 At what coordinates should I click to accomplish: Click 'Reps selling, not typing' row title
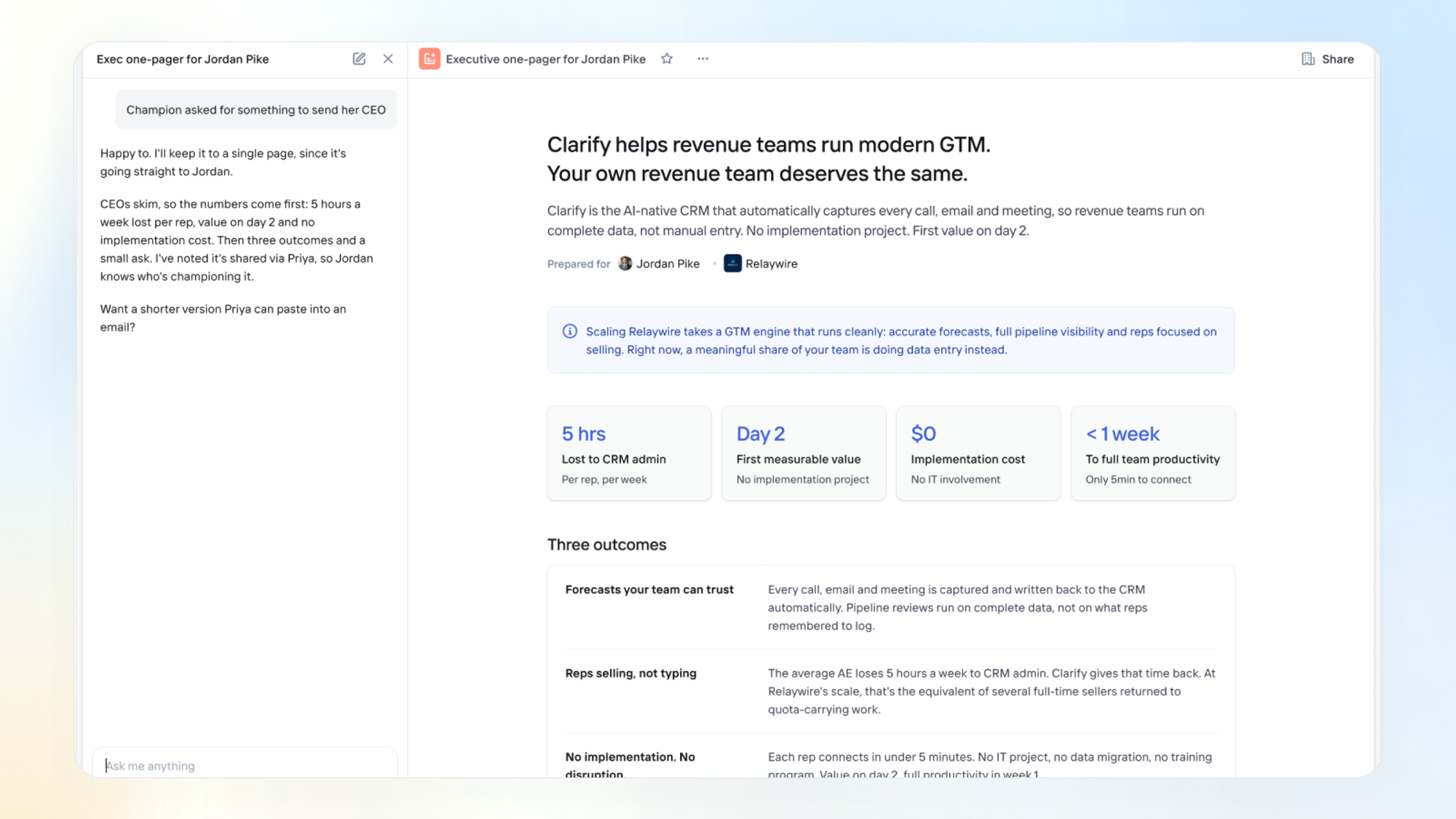[631, 673]
